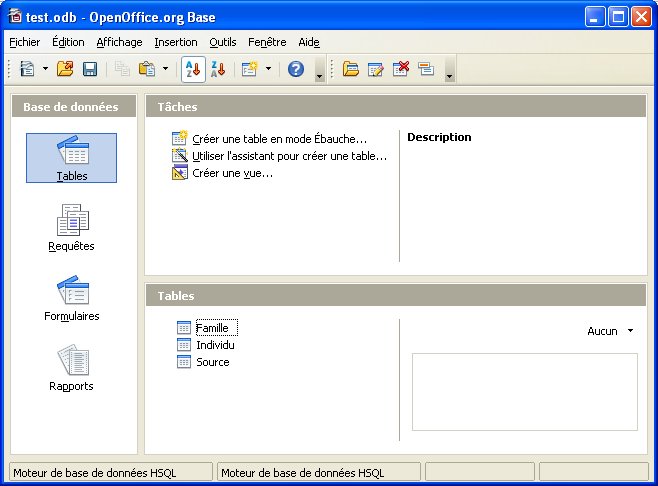Select Requêtes in the database sidebar
The height and width of the screenshot is (486, 658).
tap(71, 228)
